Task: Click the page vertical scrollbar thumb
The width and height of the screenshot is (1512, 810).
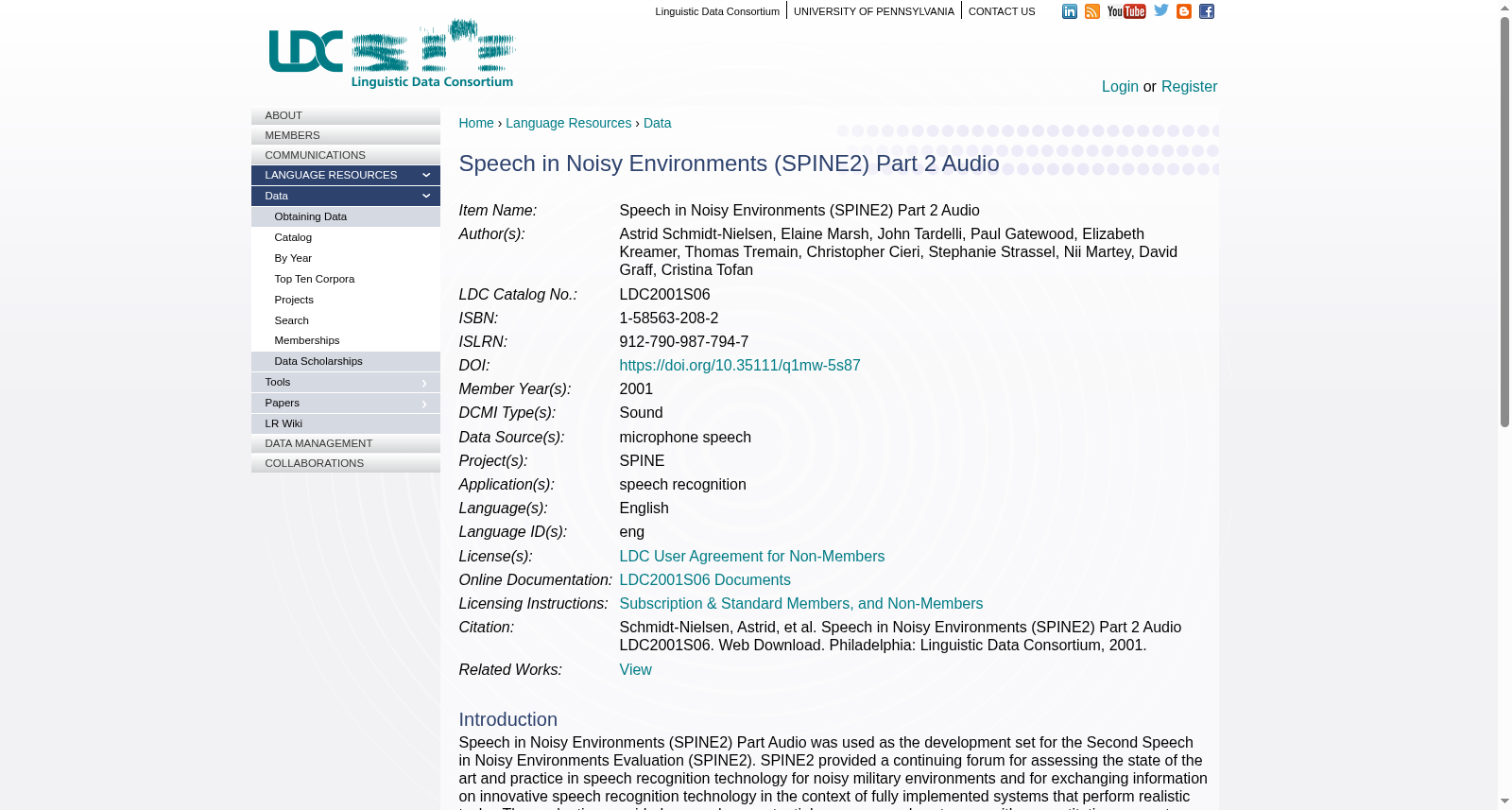Action: coord(1504,222)
